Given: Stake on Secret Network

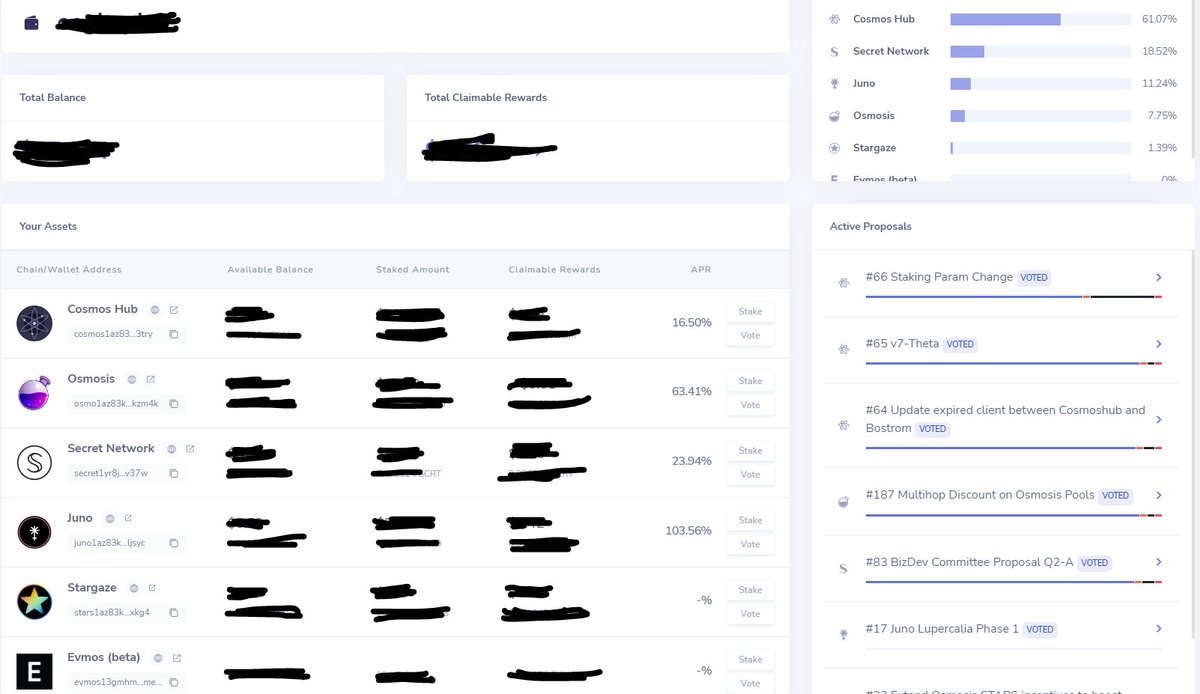Looking at the screenshot, I should coord(750,451).
